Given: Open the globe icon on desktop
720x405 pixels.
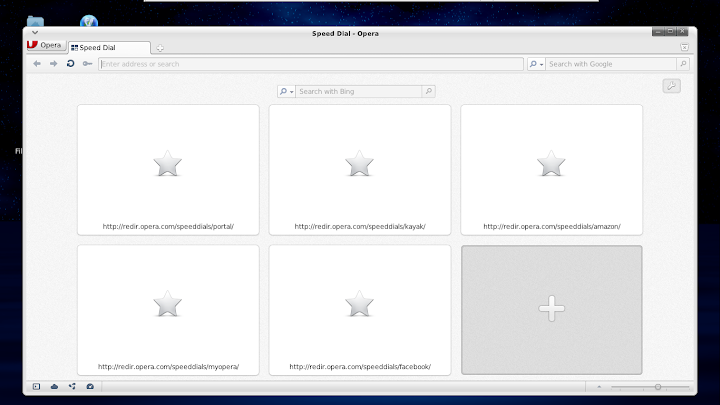Looking at the screenshot, I should tap(89, 21).
